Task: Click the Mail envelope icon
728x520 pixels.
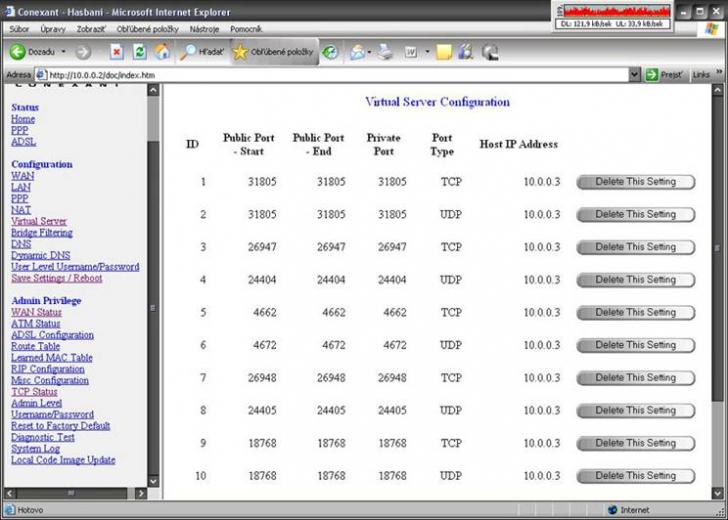Action: (x=357, y=52)
